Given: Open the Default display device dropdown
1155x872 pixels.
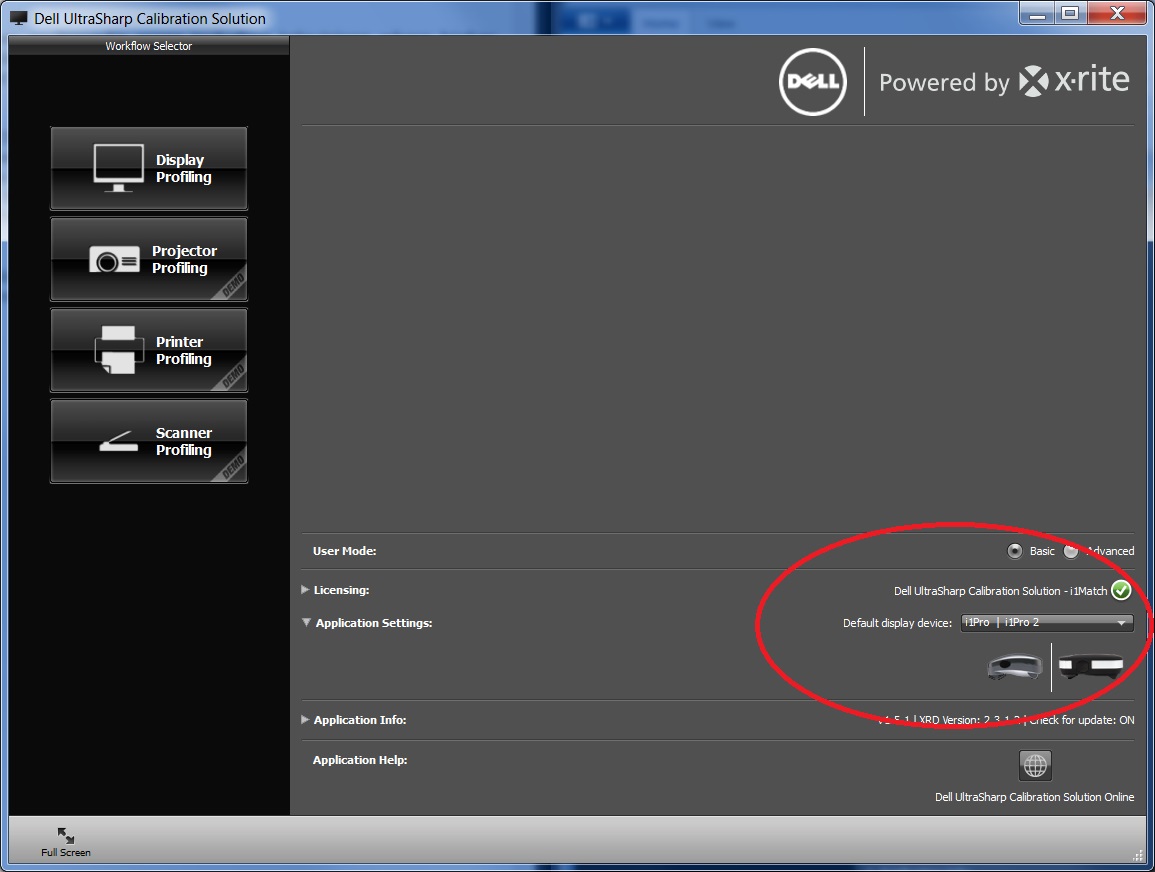Looking at the screenshot, I should (x=1046, y=623).
